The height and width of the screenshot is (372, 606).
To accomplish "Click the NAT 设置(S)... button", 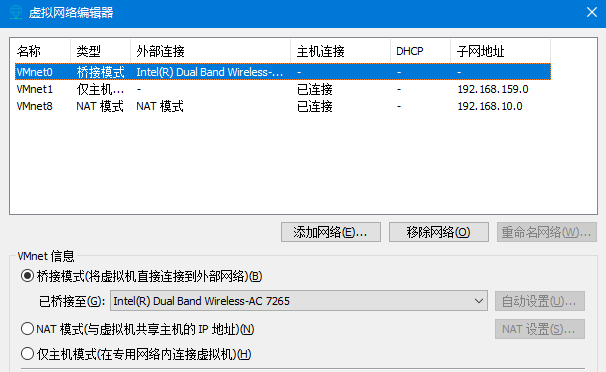I will (x=540, y=329).
